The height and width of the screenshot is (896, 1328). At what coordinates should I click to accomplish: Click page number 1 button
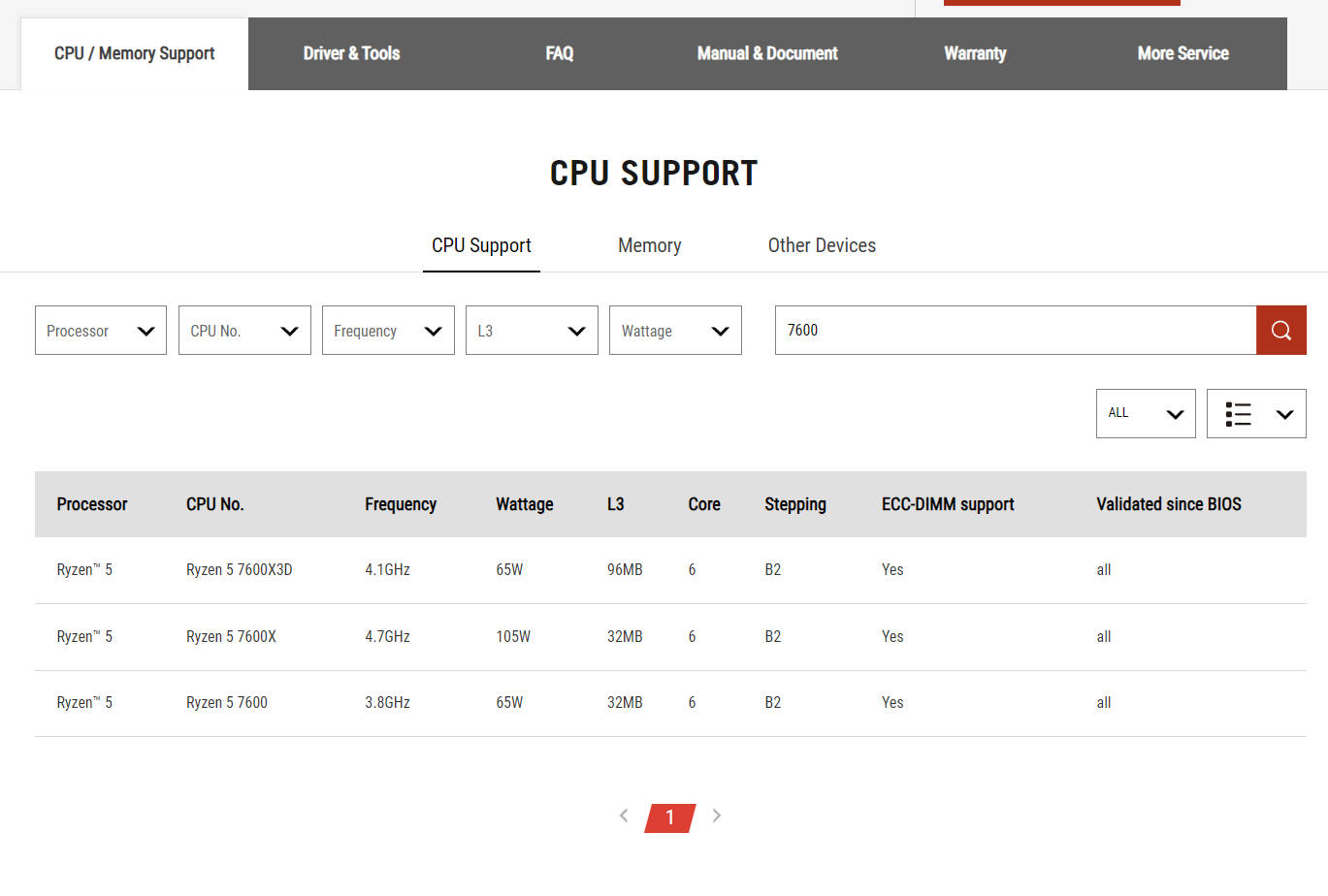click(x=670, y=817)
